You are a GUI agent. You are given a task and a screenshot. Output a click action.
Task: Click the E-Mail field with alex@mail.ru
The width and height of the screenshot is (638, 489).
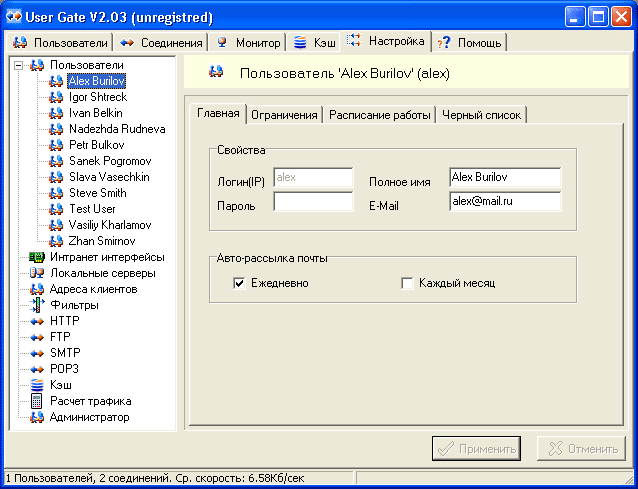[505, 201]
